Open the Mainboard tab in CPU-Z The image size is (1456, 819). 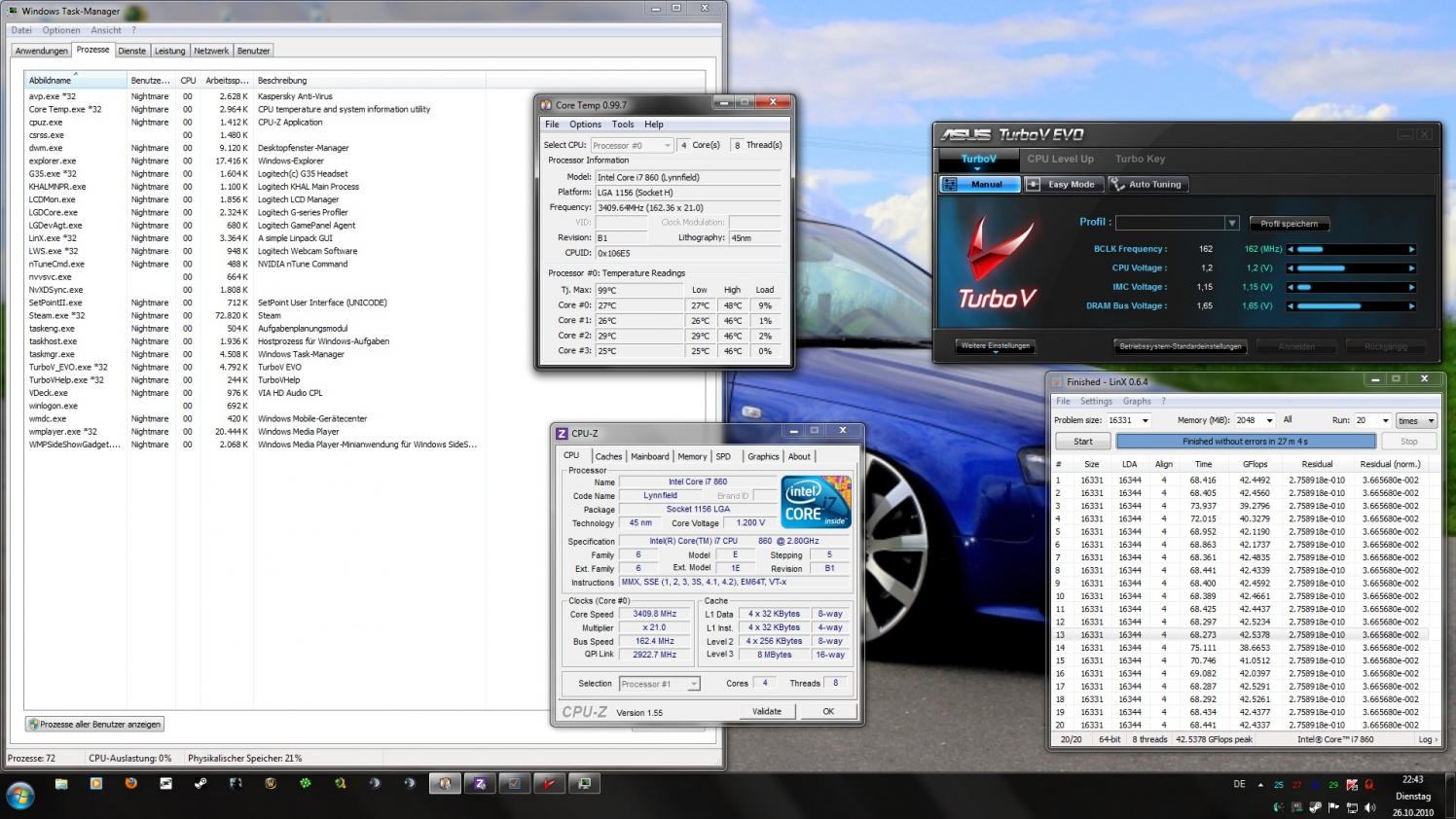649,456
